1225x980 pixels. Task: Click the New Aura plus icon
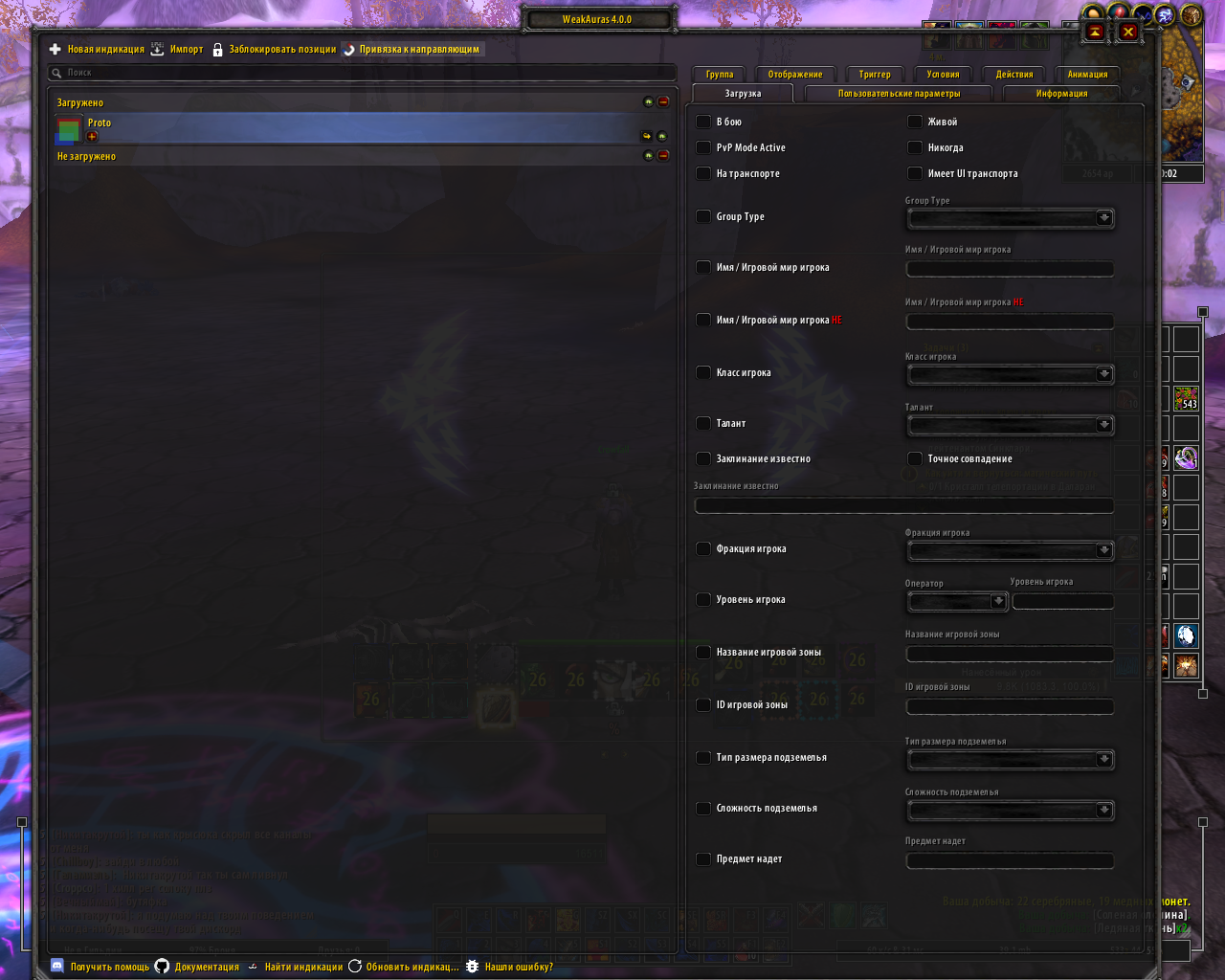56,50
